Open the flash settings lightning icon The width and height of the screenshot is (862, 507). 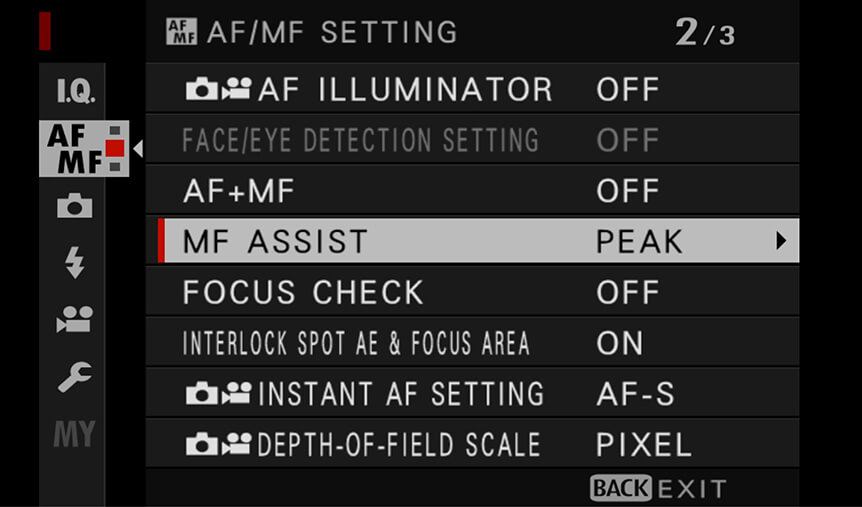click(x=74, y=262)
